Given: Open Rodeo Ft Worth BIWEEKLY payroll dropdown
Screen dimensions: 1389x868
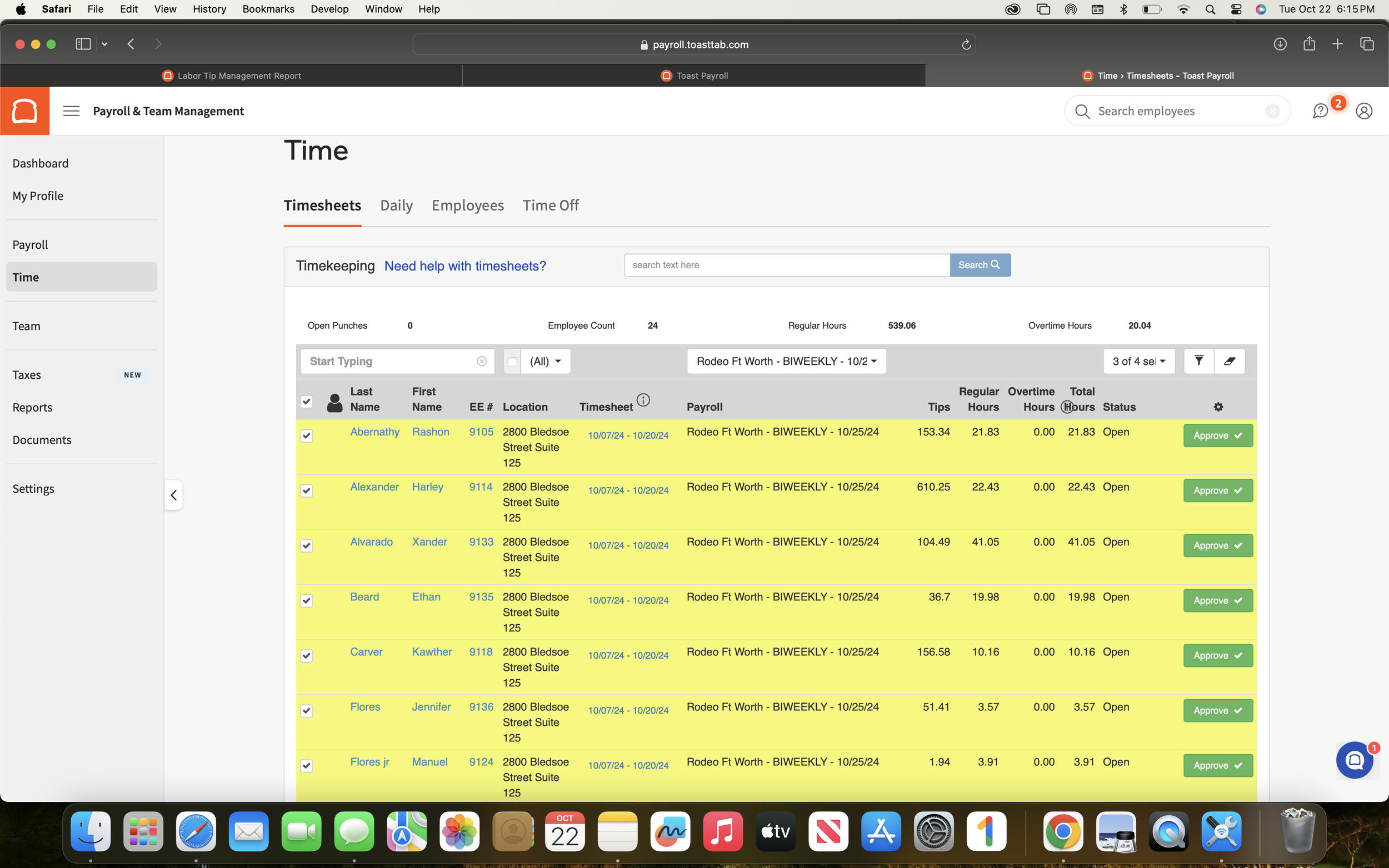Looking at the screenshot, I should (x=786, y=361).
